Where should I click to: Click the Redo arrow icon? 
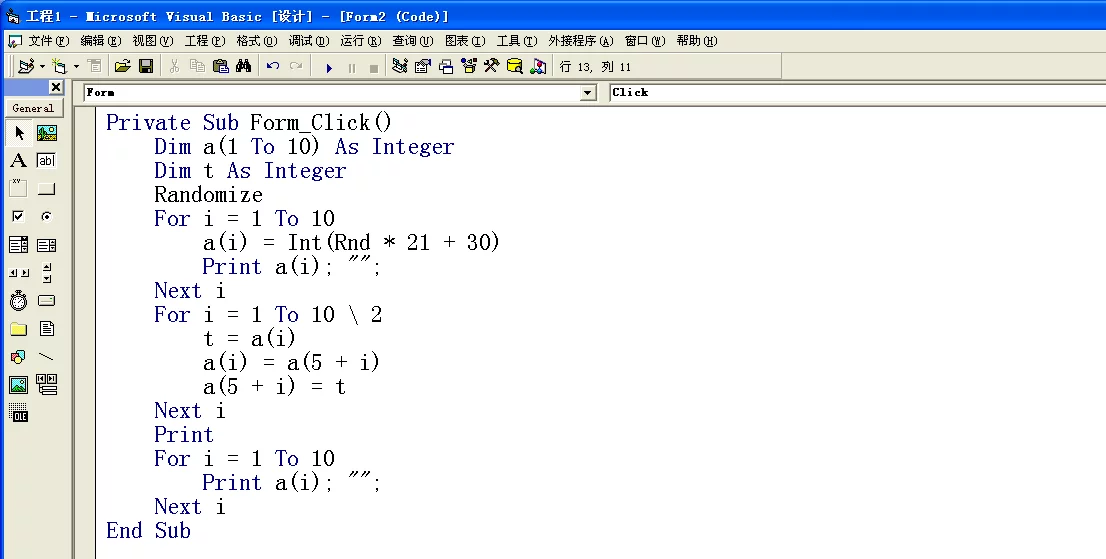296,66
